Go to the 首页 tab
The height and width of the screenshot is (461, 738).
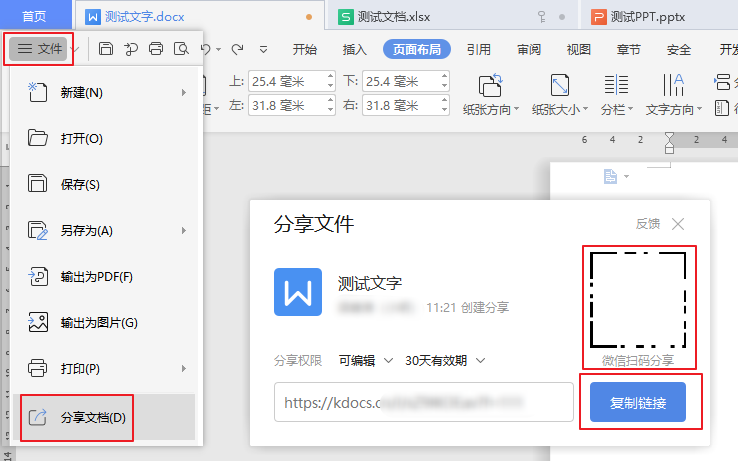pyautogui.click(x=35, y=16)
